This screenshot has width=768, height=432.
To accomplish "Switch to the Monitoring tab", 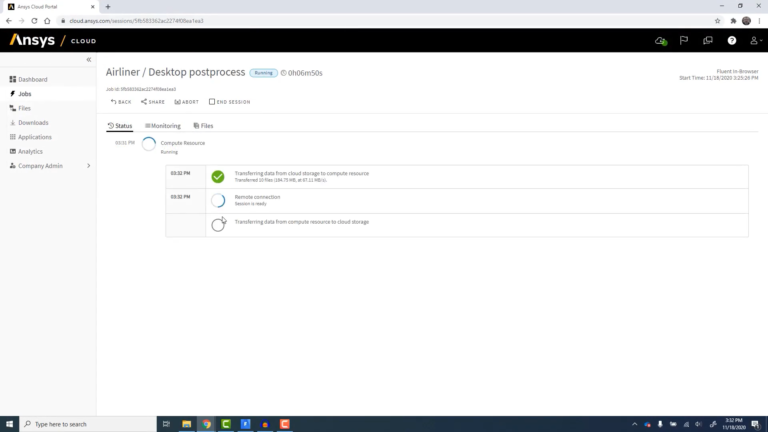I will (x=163, y=126).
